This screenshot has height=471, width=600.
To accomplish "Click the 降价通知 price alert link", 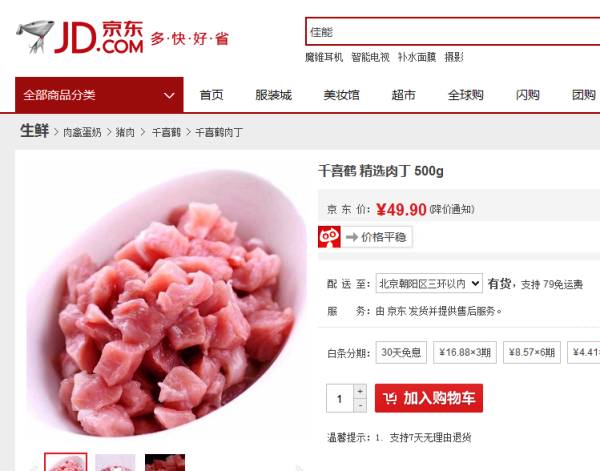I will pos(452,209).
